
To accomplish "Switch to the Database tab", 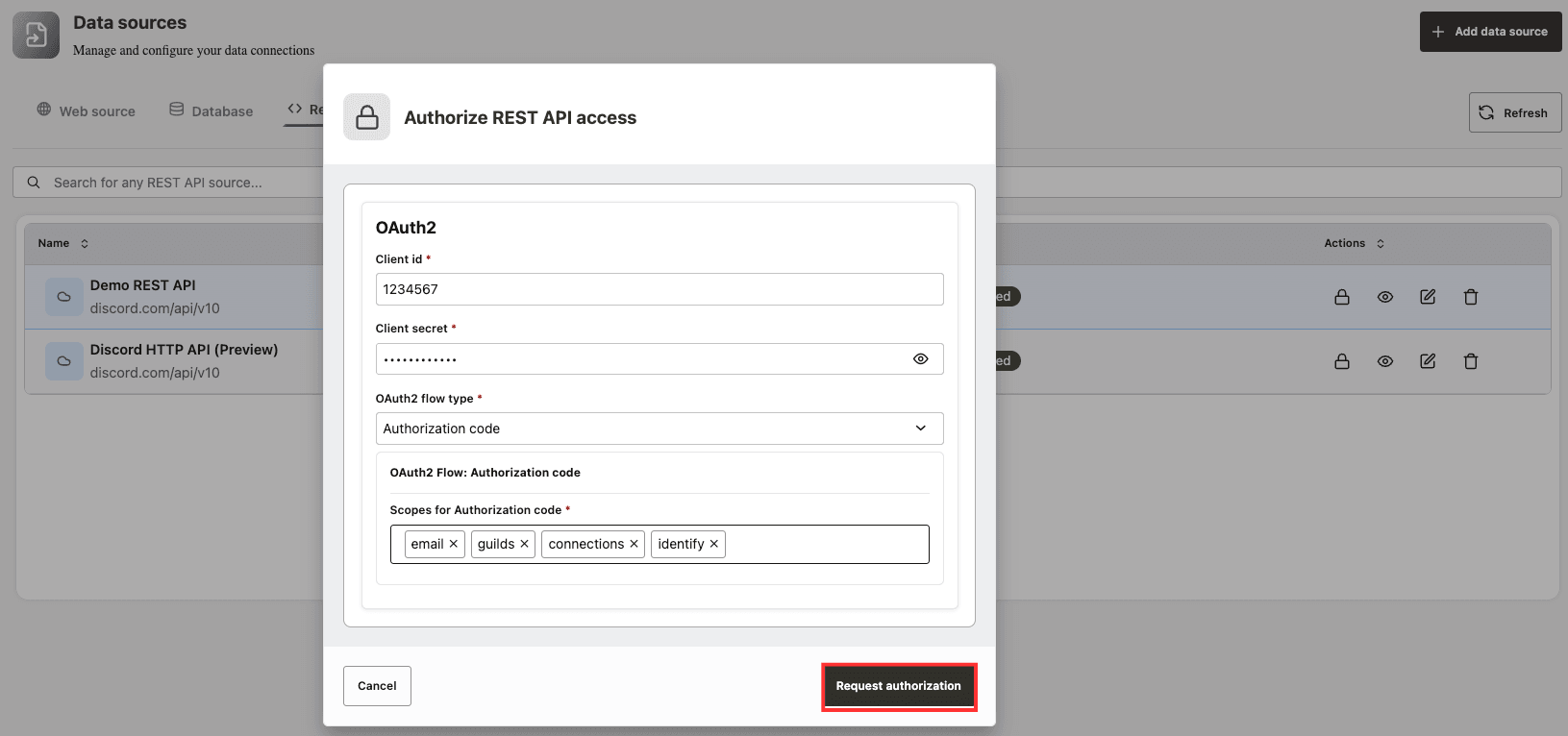I will (x=212, y=111).
